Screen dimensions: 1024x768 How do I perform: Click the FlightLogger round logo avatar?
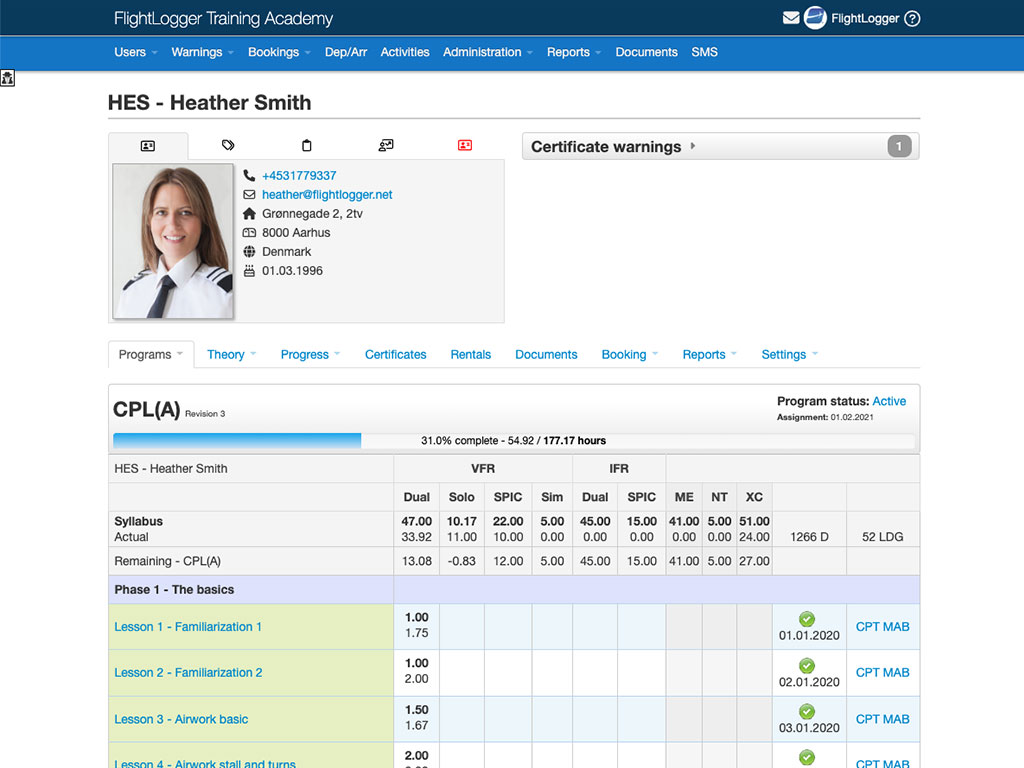815,18
